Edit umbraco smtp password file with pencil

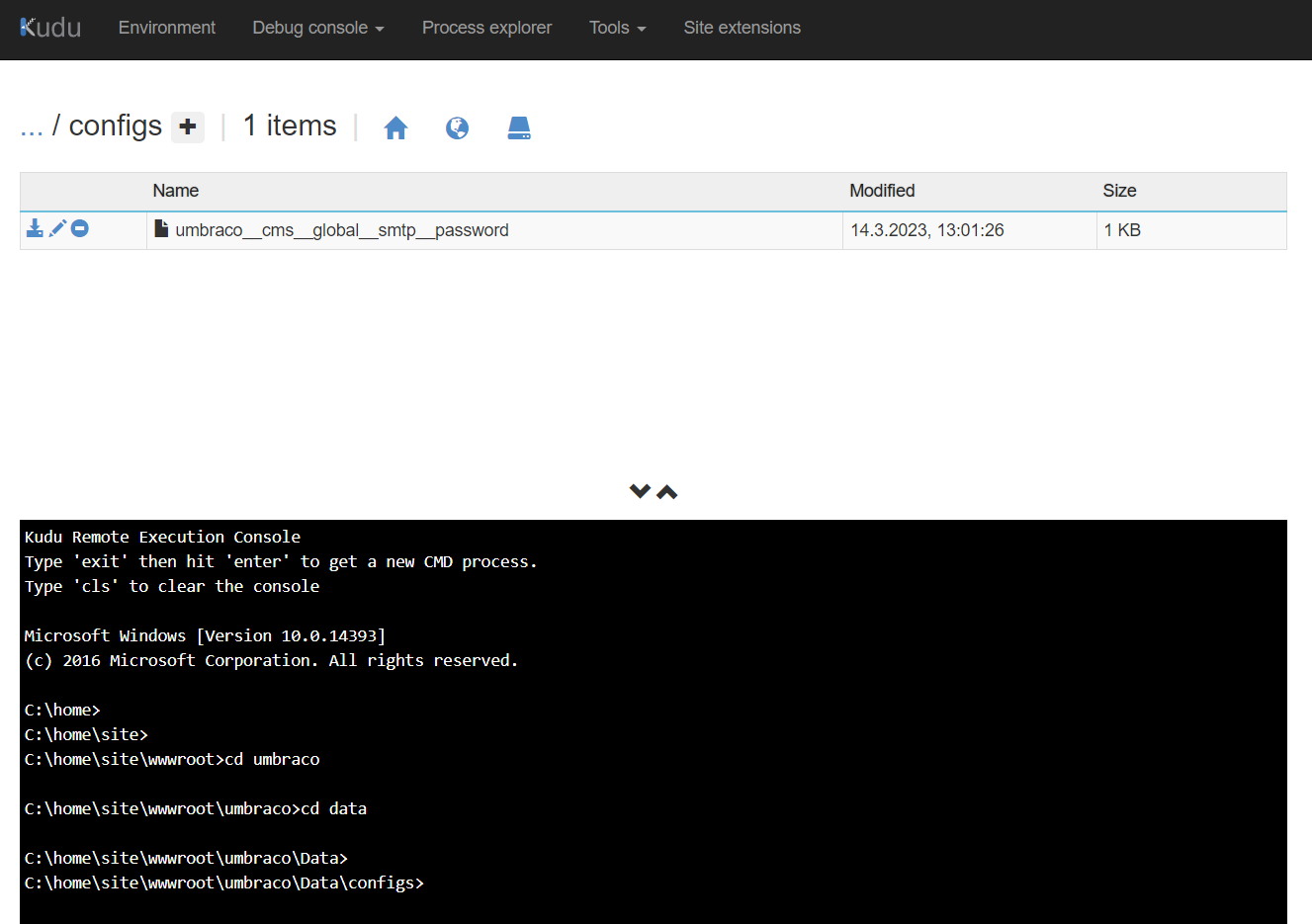[x=57, y=228]
